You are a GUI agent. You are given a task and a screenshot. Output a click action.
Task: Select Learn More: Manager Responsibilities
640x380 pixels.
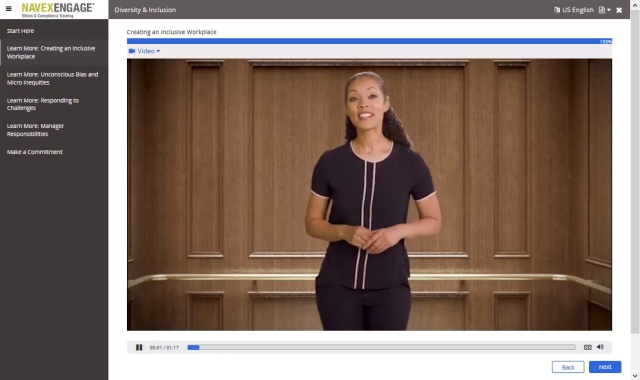tap(36, 130)
